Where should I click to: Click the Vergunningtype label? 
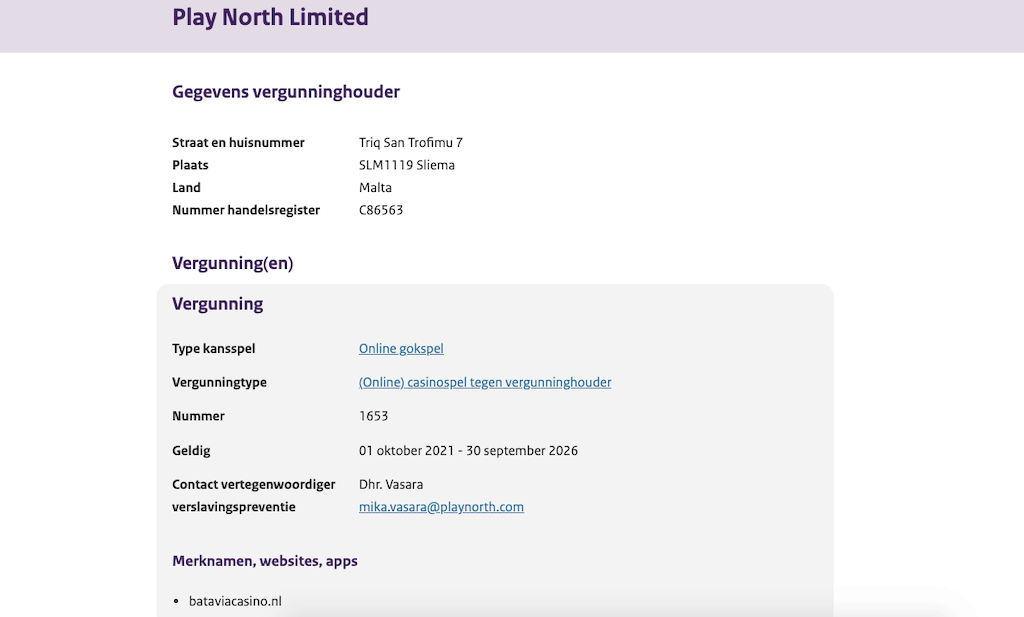219,383
